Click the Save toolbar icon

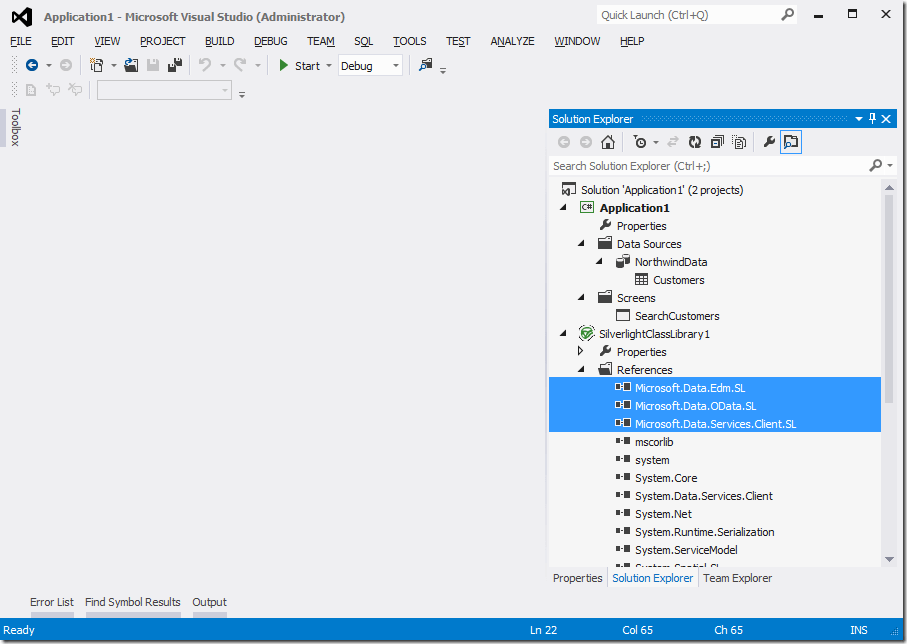click(153, 65)
